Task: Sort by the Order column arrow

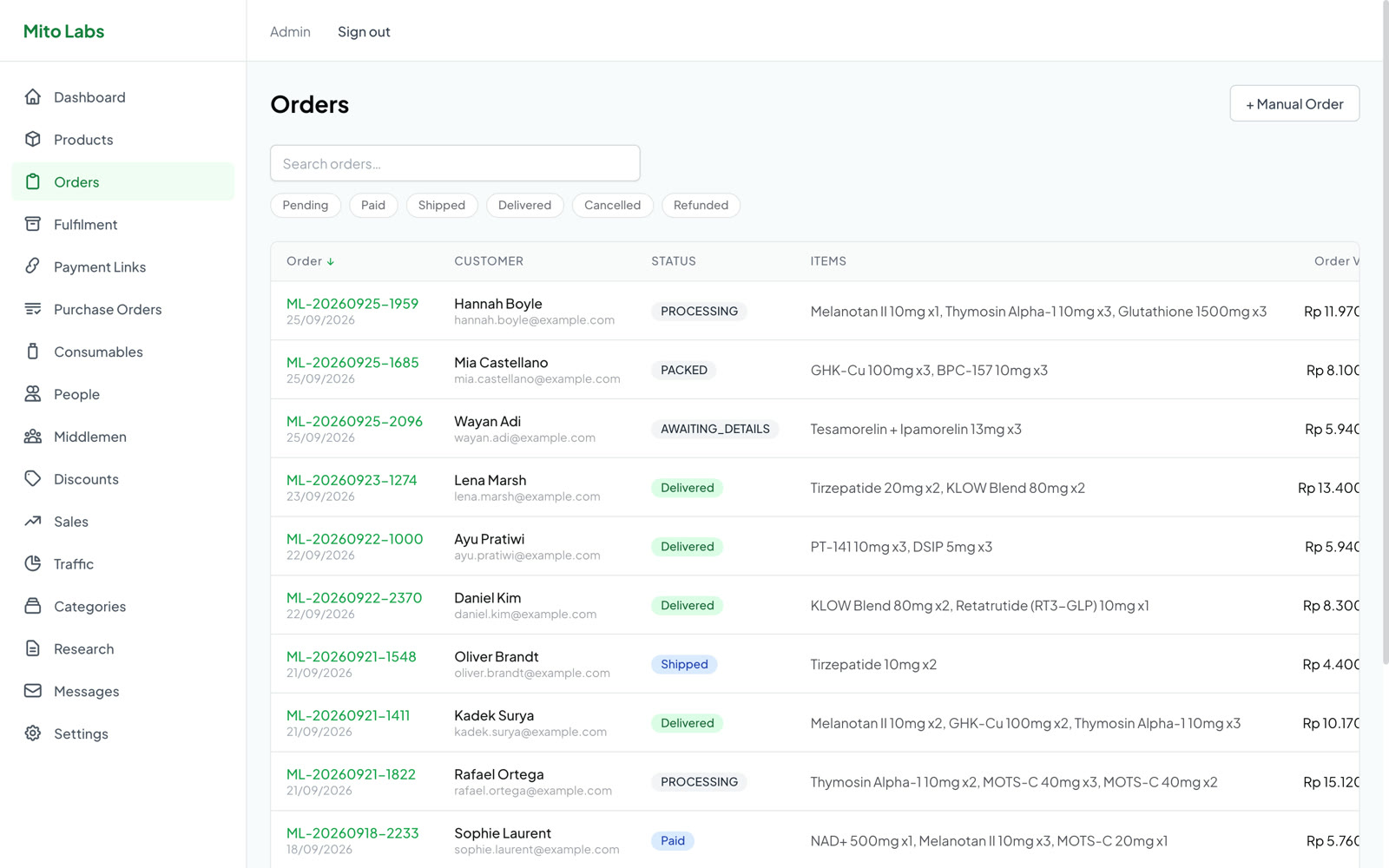Action: (x=331, y=261)
